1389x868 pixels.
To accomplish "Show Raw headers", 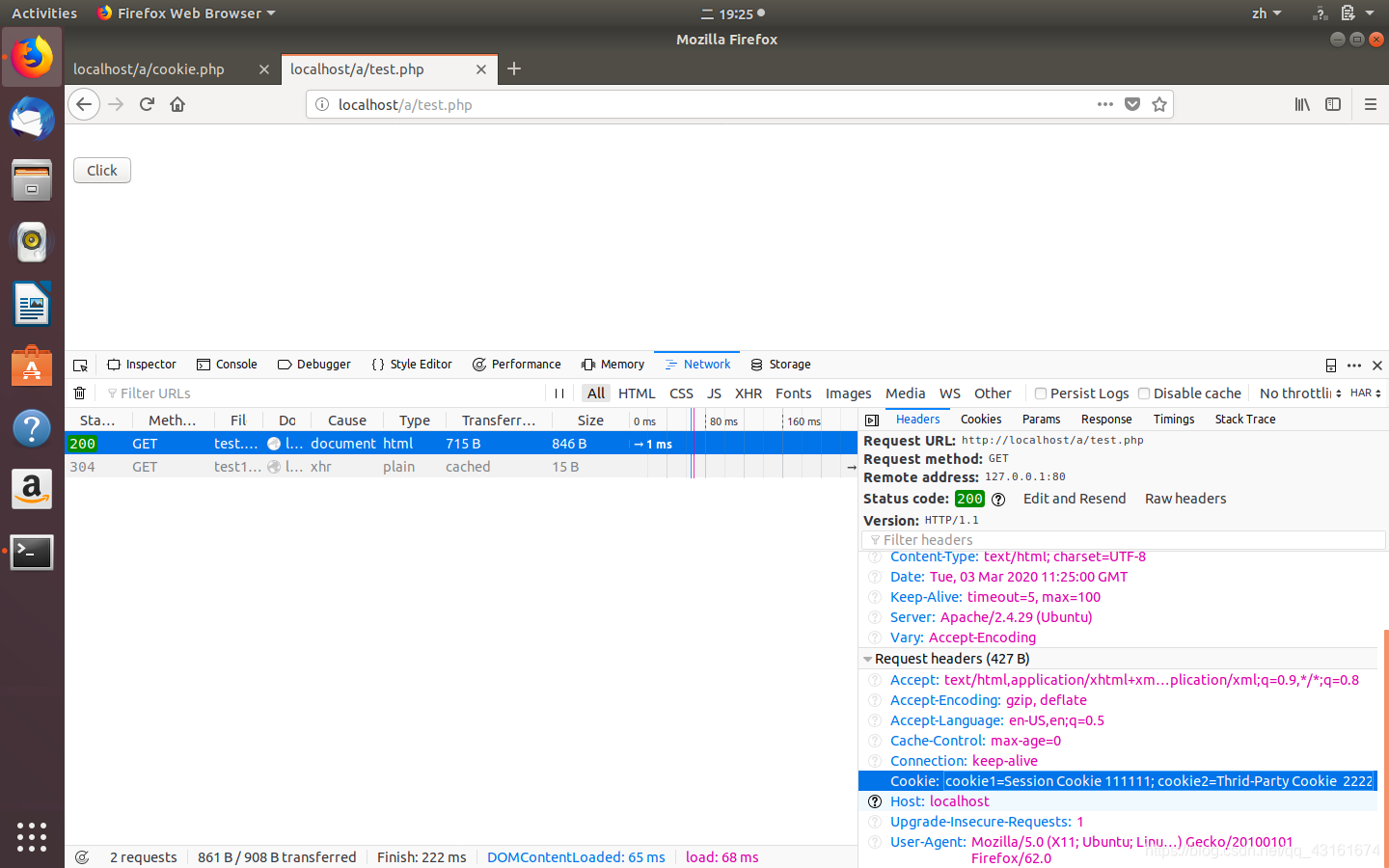I will coord(1185,499).
